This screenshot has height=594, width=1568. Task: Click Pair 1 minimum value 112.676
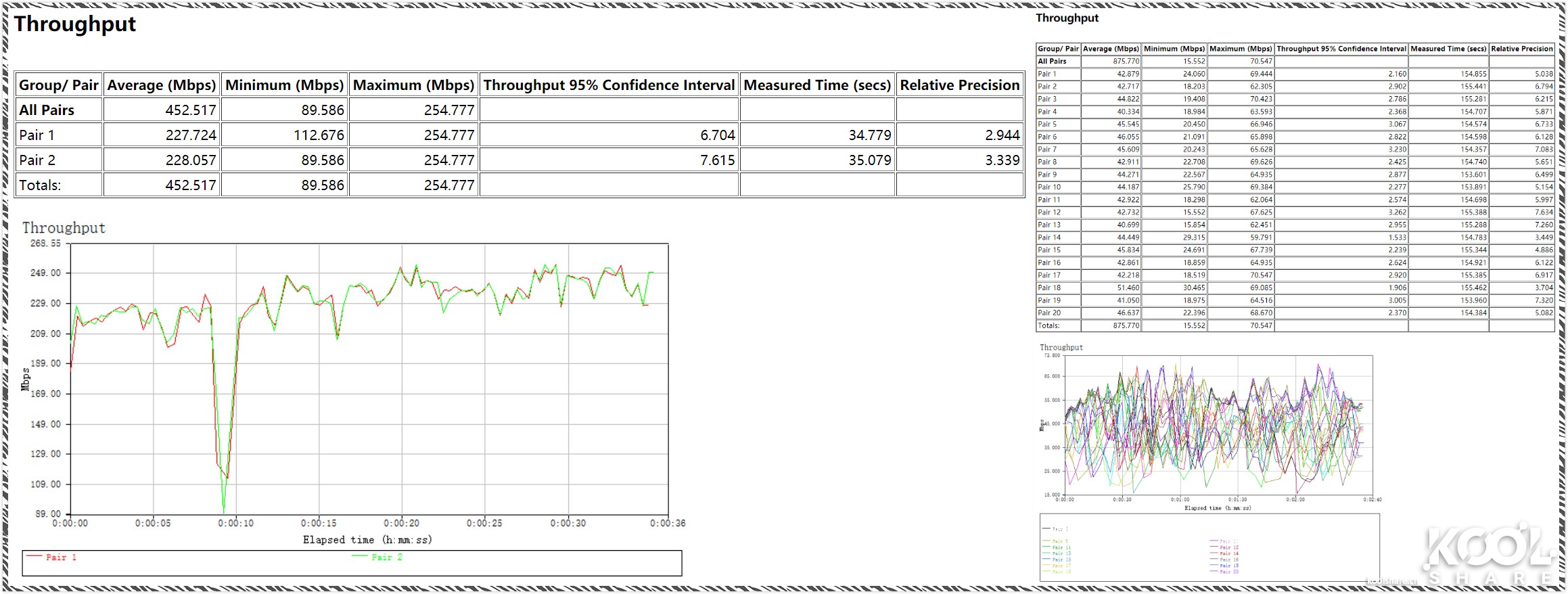(x=319, y=135)
